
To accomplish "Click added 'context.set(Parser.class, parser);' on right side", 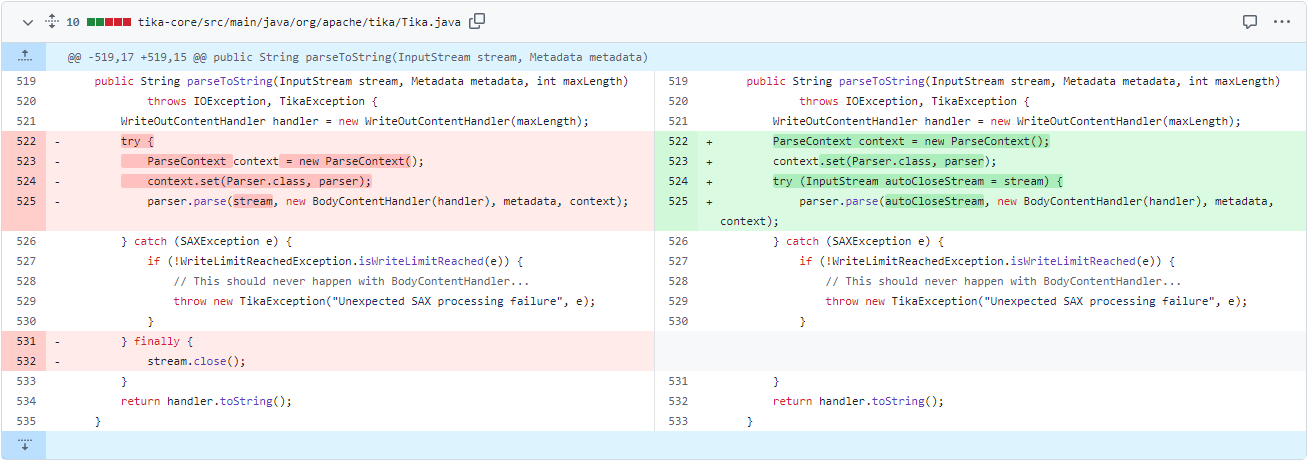I will click(x=884, y=161).
